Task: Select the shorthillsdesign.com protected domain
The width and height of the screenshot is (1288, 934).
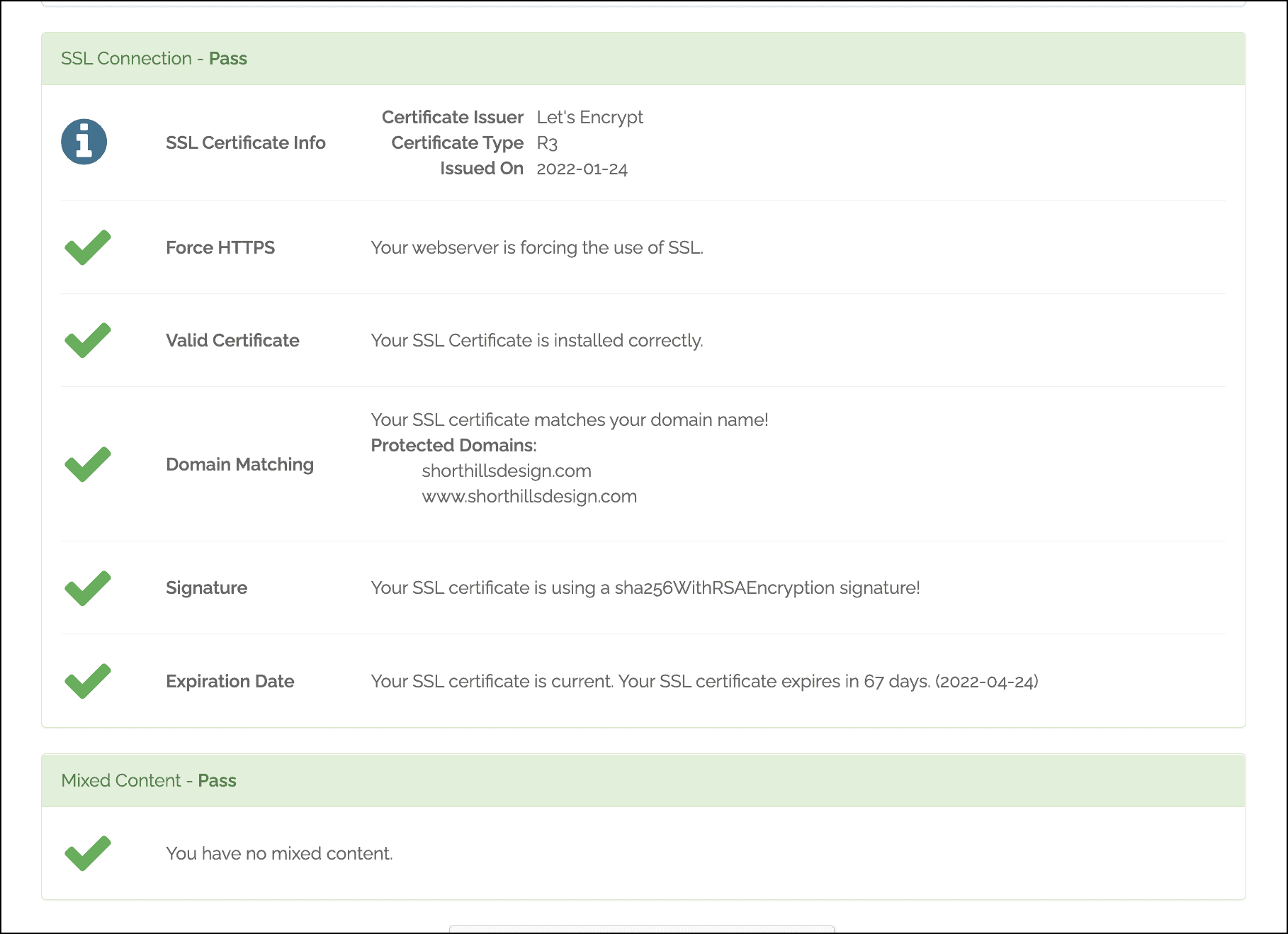Action: point(506,471)
